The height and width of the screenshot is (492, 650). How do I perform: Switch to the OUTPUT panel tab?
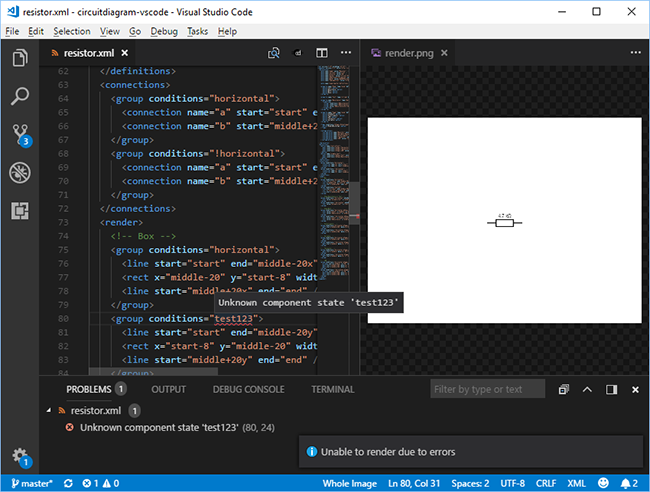(x=168, y=389)
